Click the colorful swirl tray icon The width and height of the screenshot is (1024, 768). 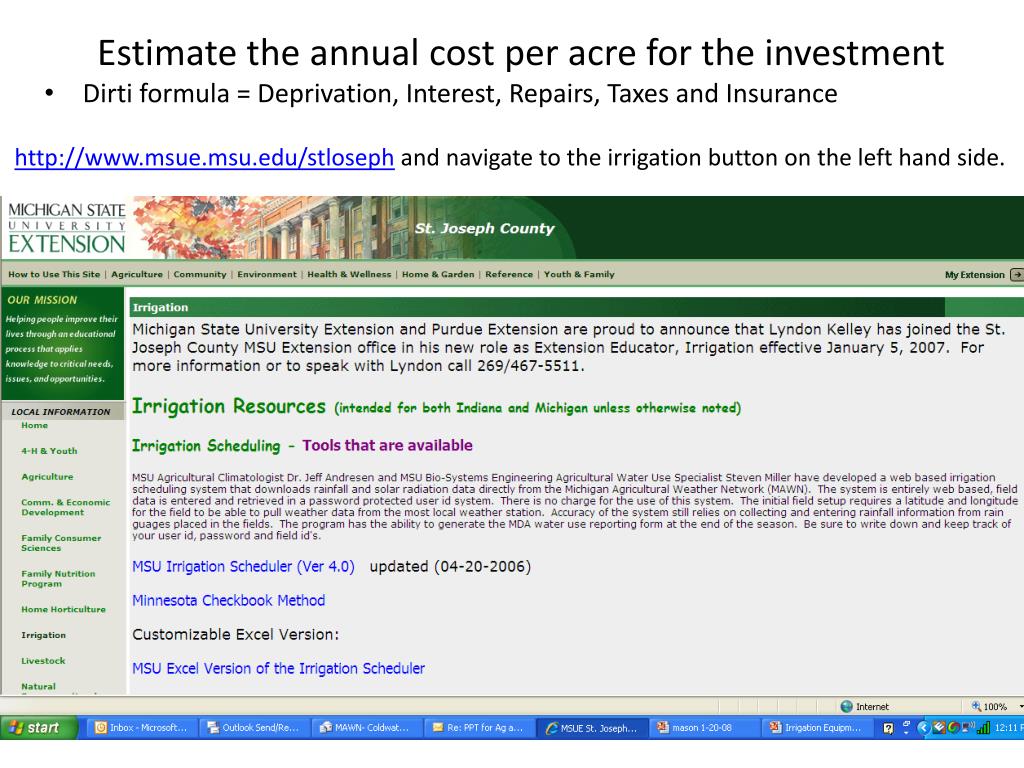point(953,728)
